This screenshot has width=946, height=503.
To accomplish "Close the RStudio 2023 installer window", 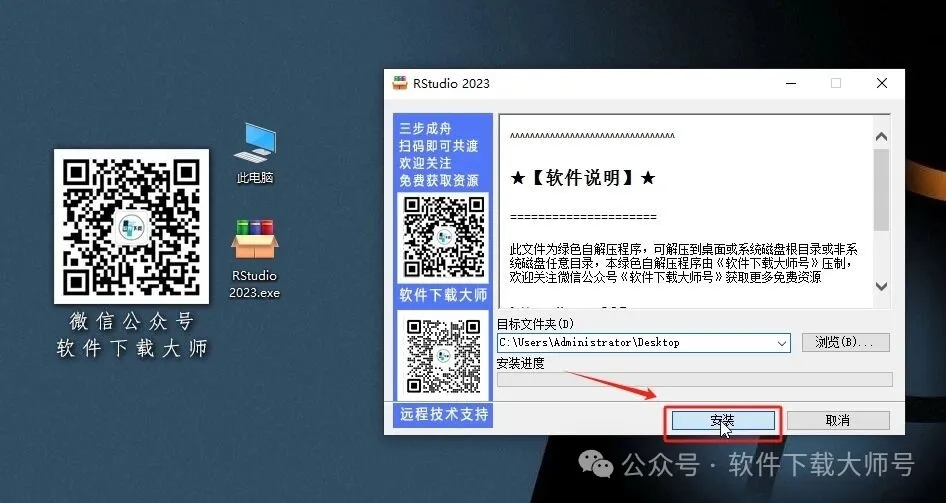I will click(x=881, y=83).
